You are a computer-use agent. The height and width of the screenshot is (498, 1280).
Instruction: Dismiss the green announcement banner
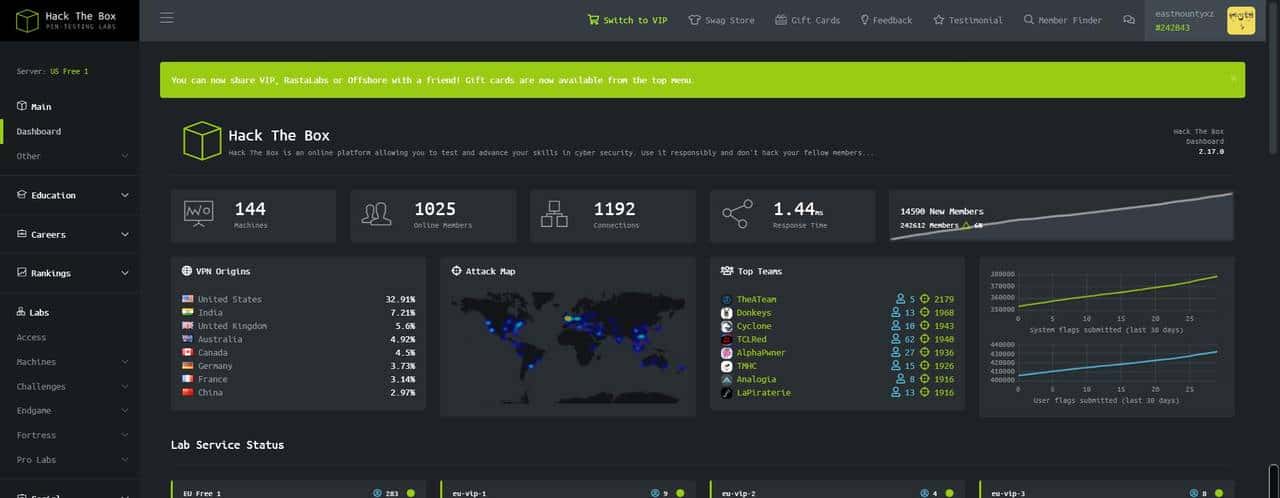pyautogui.click(x=1233, y=78)
